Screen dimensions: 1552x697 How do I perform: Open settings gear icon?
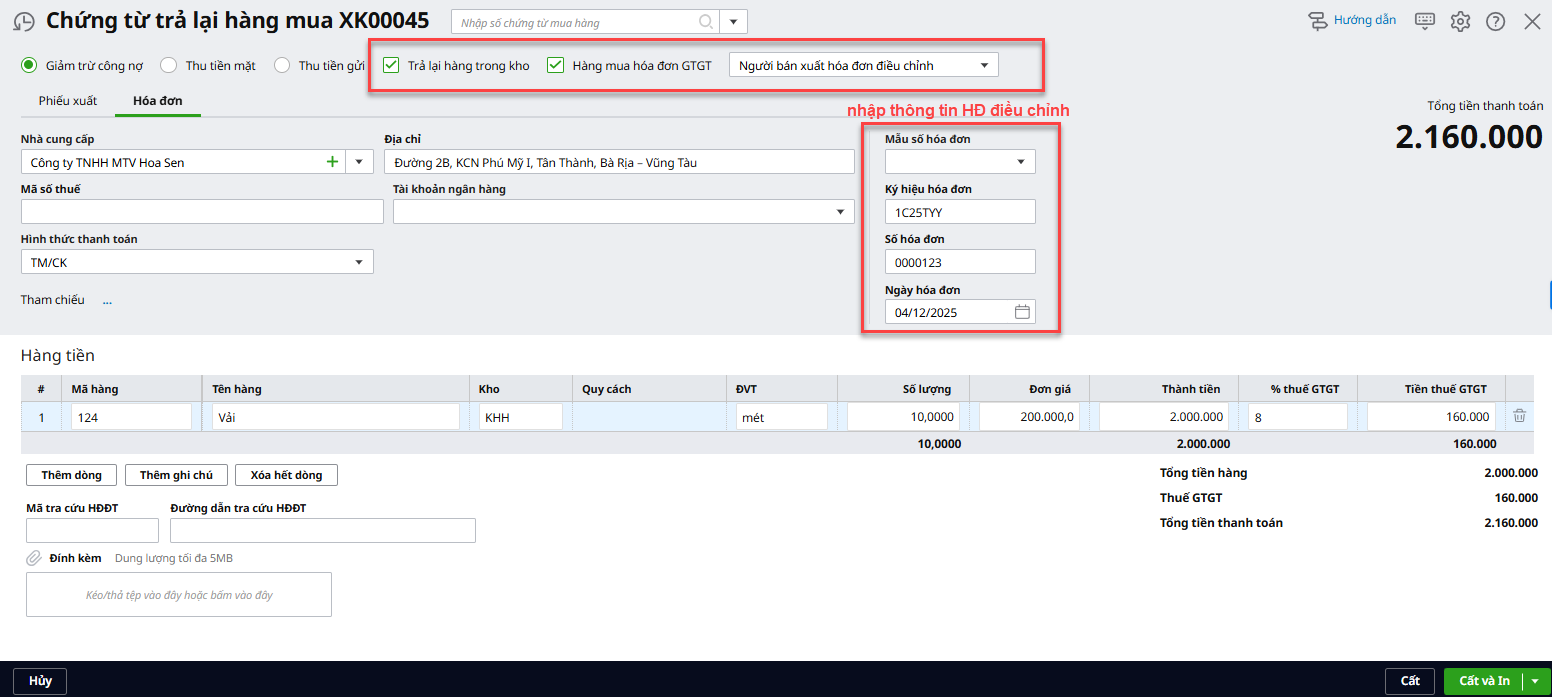click(1460, 21)
